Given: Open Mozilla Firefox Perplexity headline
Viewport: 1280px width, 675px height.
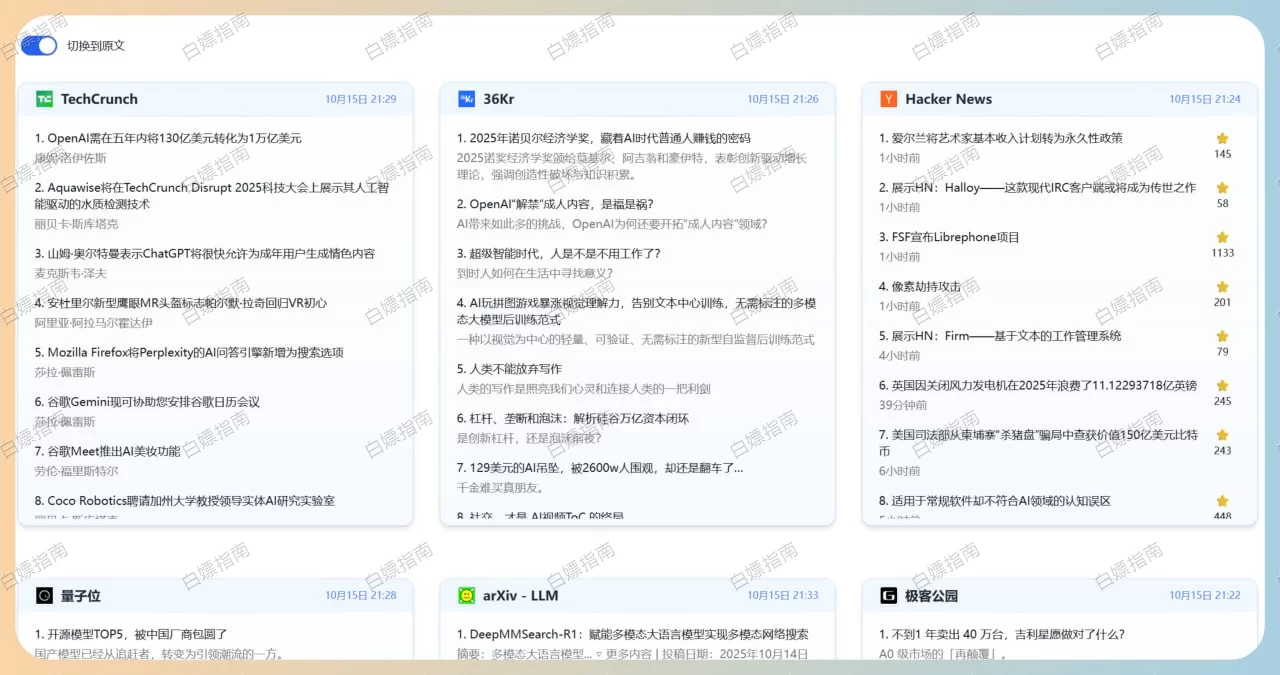Looking at the screenshot, I should (189, 352).
